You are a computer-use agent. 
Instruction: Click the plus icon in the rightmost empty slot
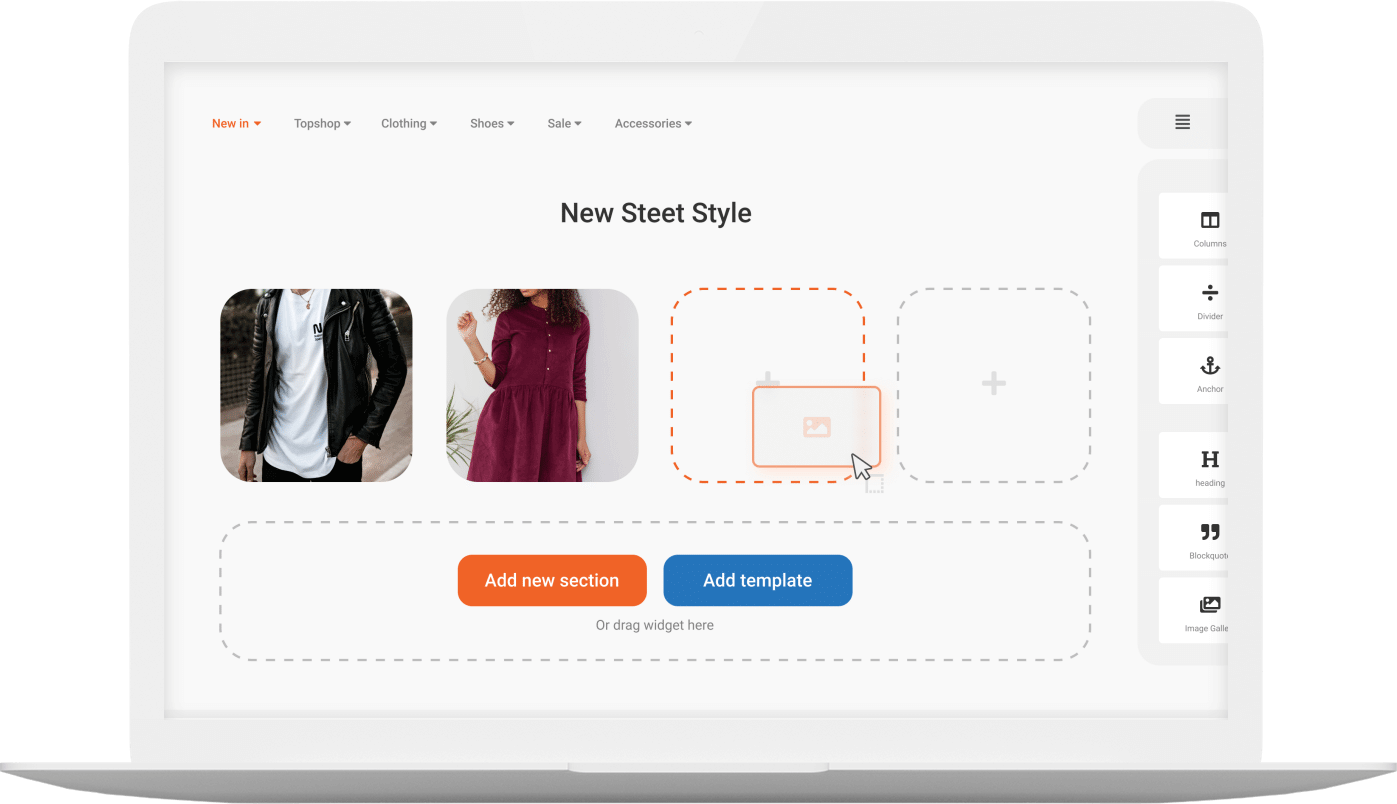(993, 383)
